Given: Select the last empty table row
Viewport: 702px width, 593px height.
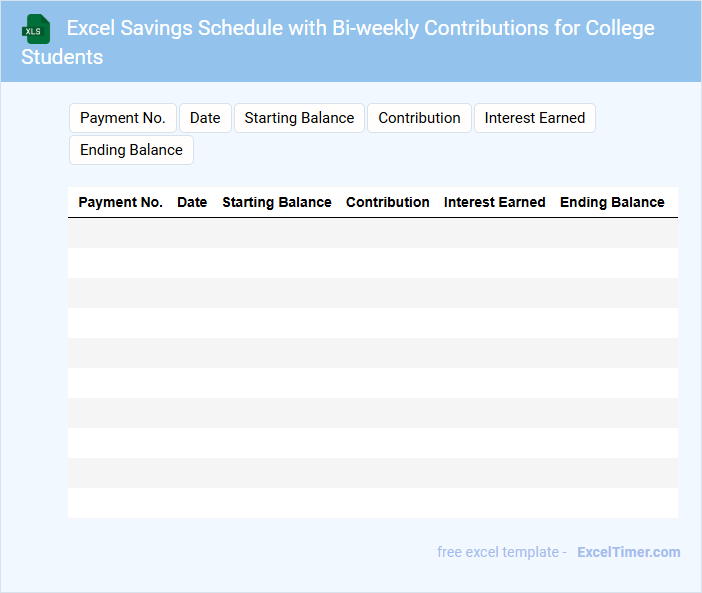Looking at the screenshot, I should point(372,503).
